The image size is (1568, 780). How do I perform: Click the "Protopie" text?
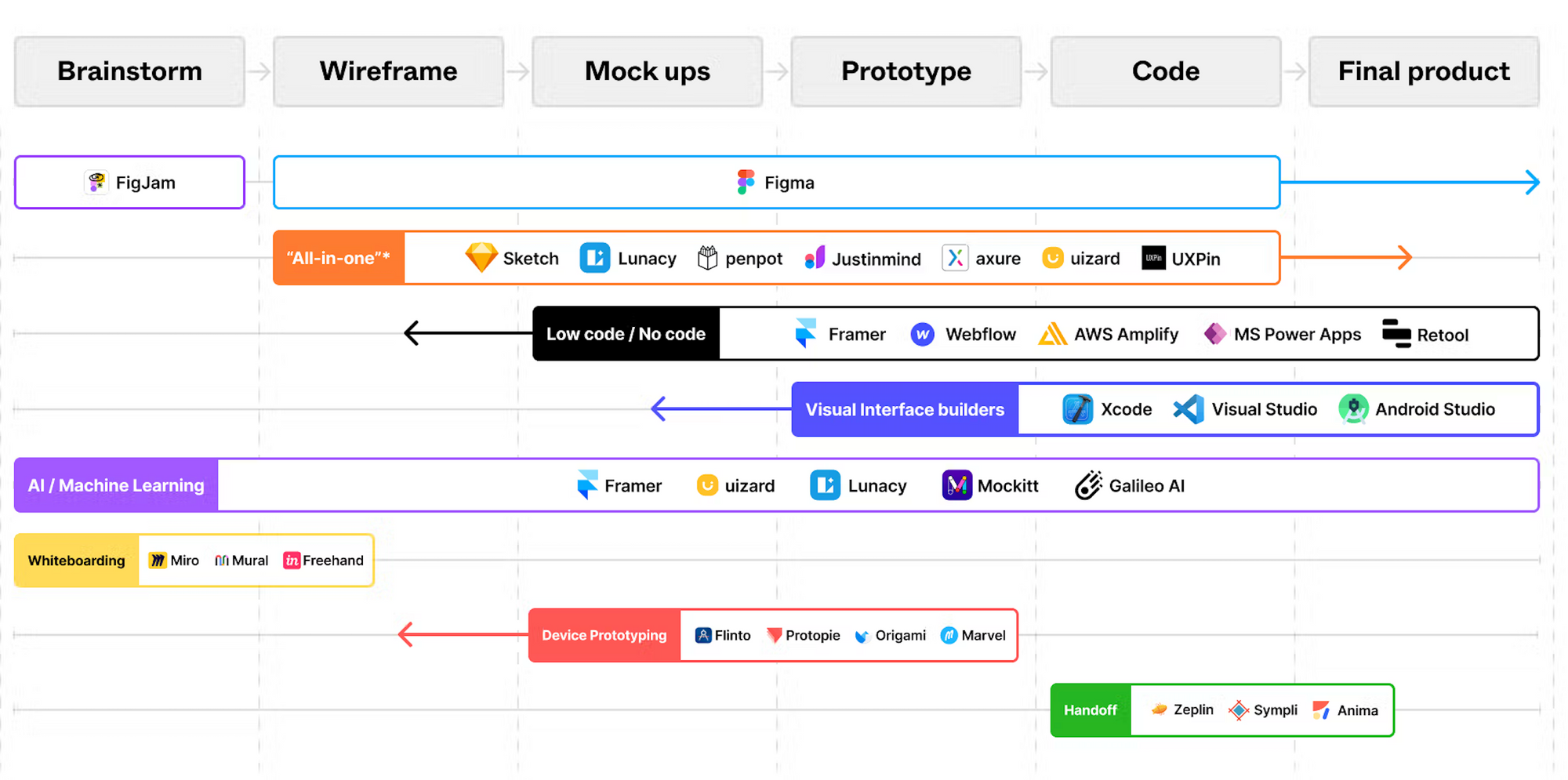813,636
